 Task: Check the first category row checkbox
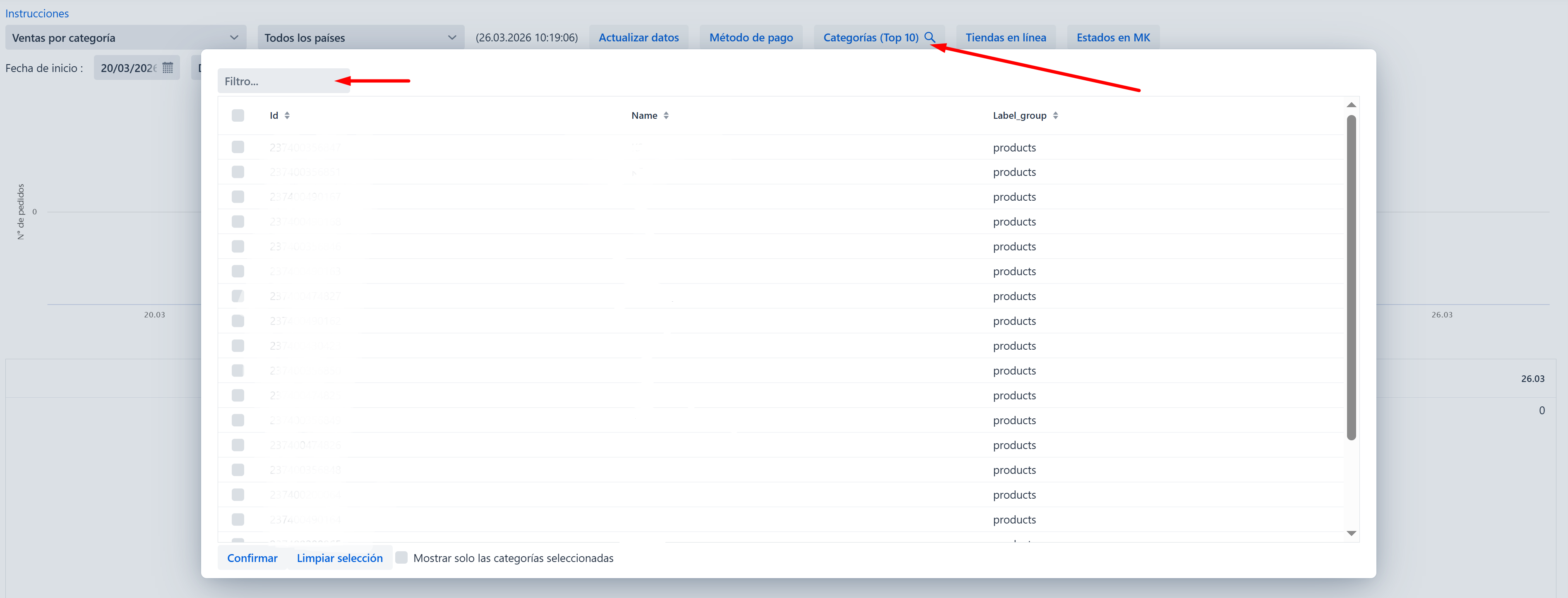coord(238,147)
